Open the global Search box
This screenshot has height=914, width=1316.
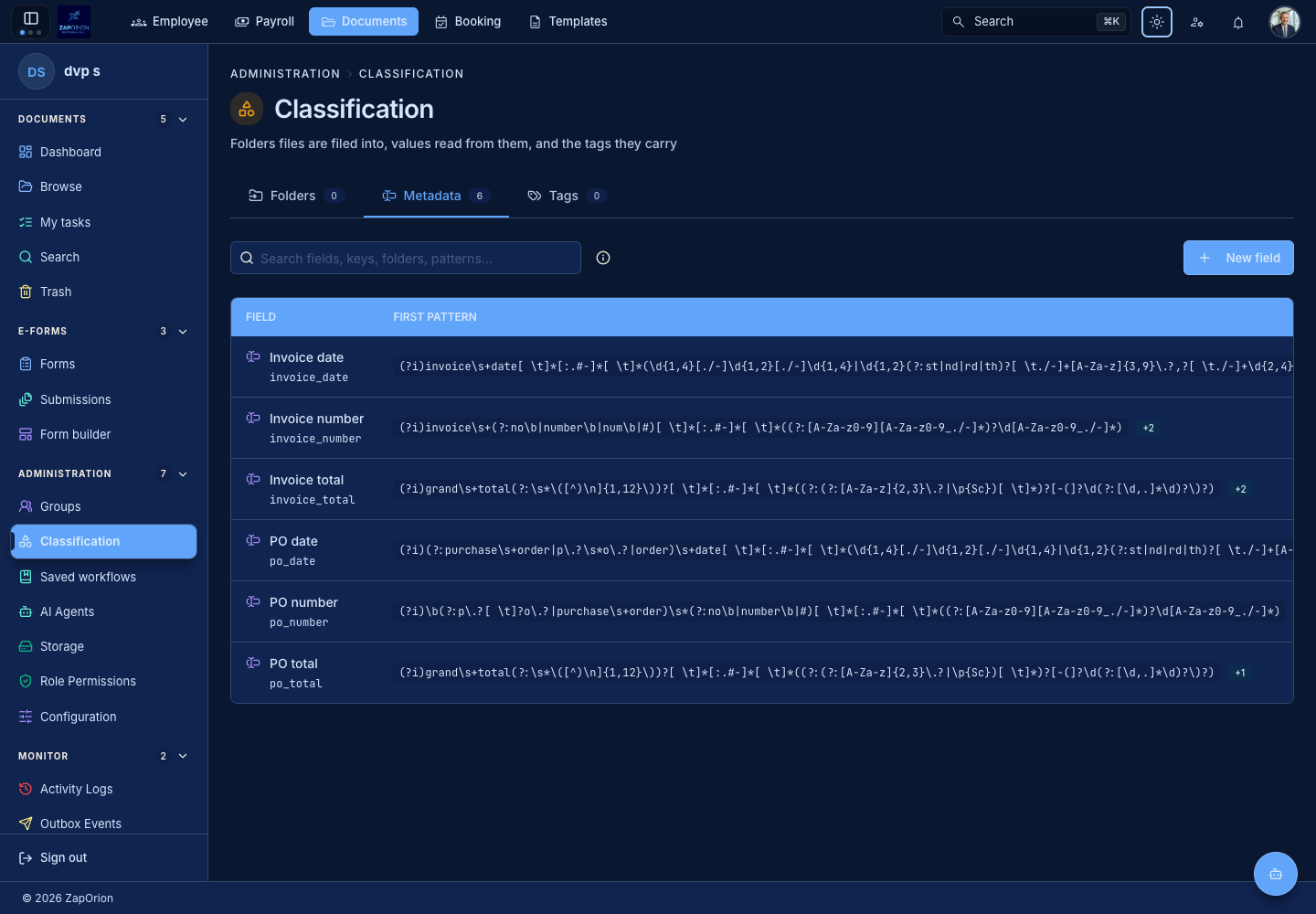(x=1036, y=21)
